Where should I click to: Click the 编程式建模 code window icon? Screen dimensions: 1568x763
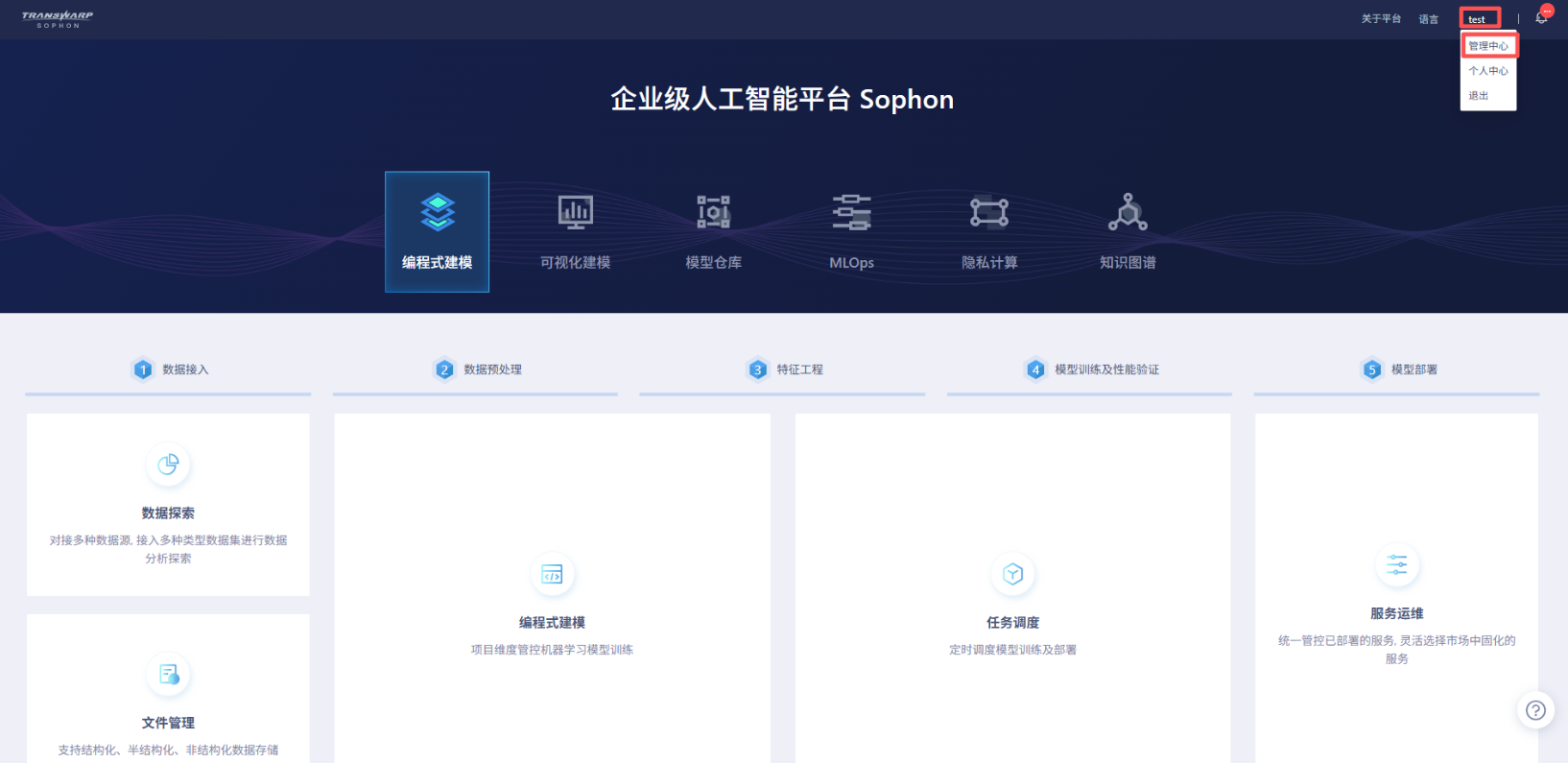click(552, 574)
